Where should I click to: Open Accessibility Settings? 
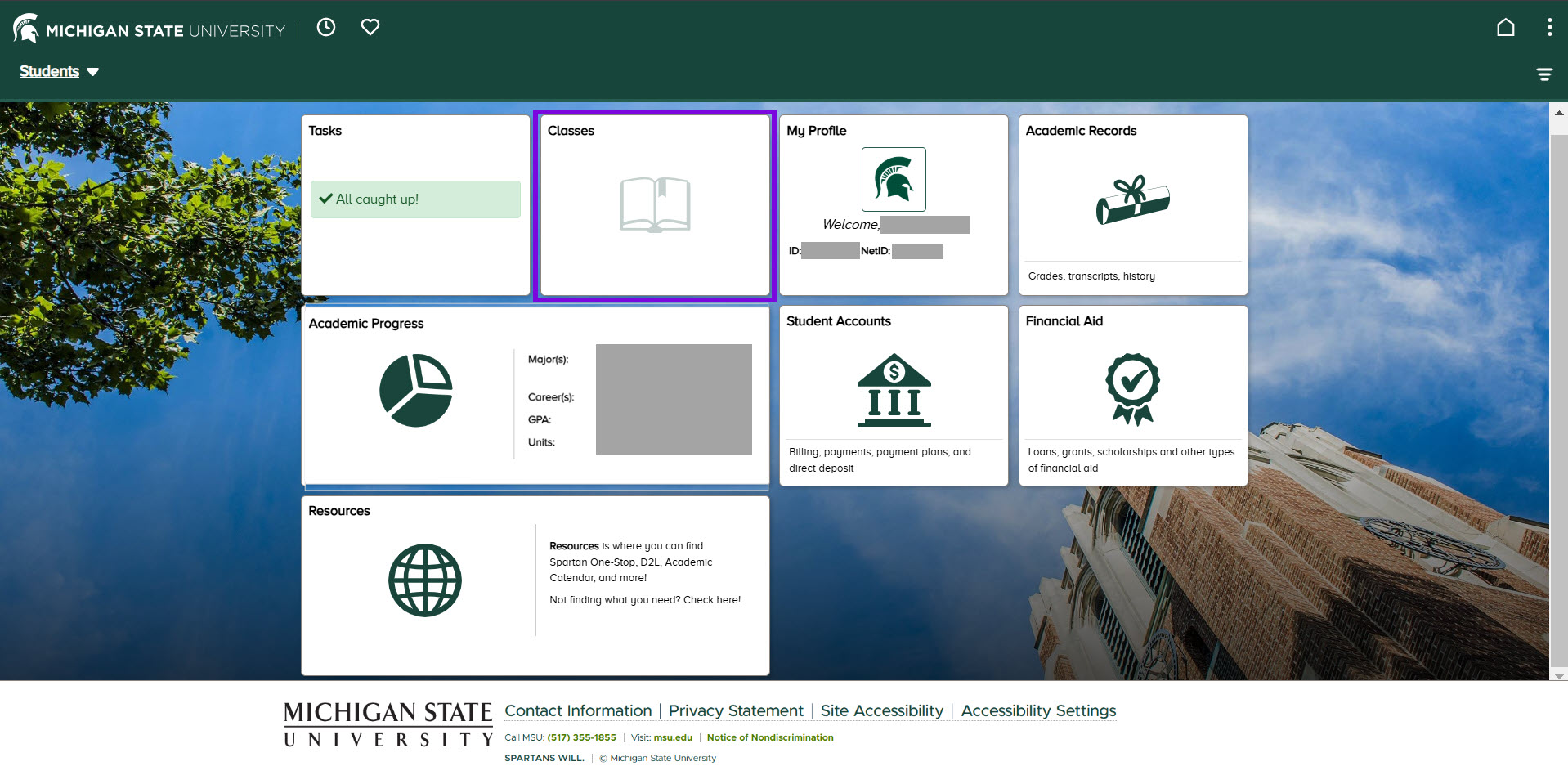tap(1037, 710)
